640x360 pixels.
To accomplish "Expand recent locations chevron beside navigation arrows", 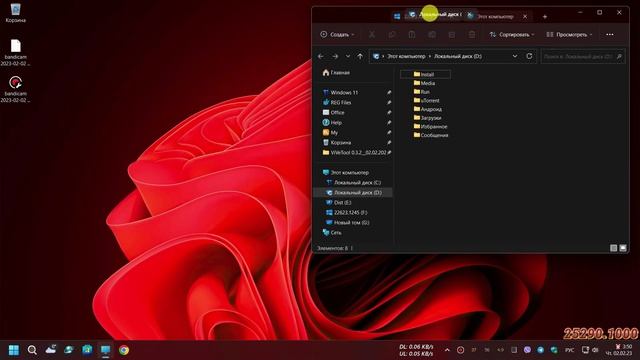I will [348, 56].
